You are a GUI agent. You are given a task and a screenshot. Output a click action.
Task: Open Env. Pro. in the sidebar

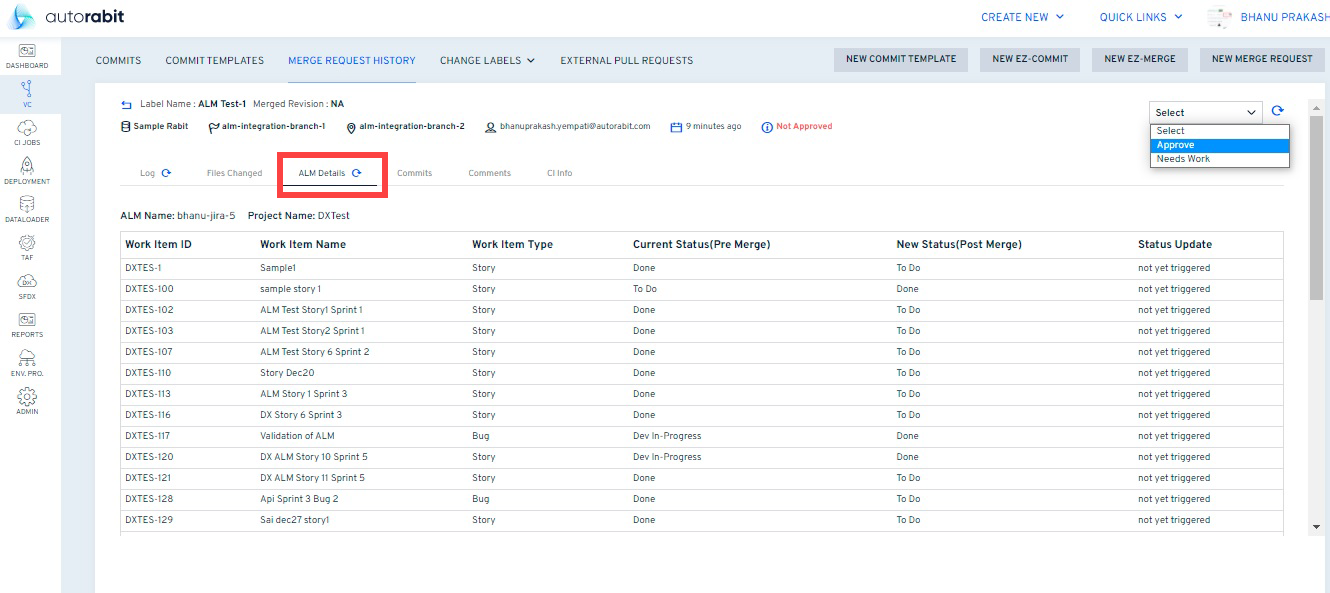click(x=27, y=362)
